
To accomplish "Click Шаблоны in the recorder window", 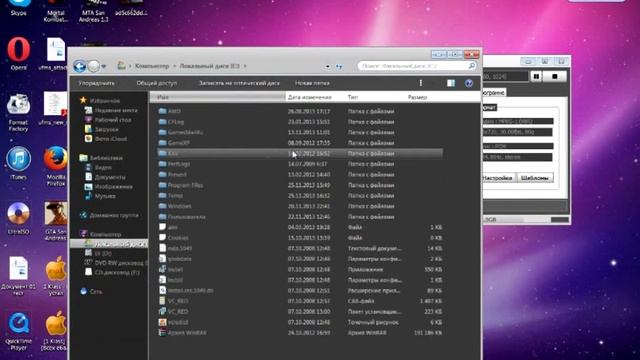I will [535, 178].
